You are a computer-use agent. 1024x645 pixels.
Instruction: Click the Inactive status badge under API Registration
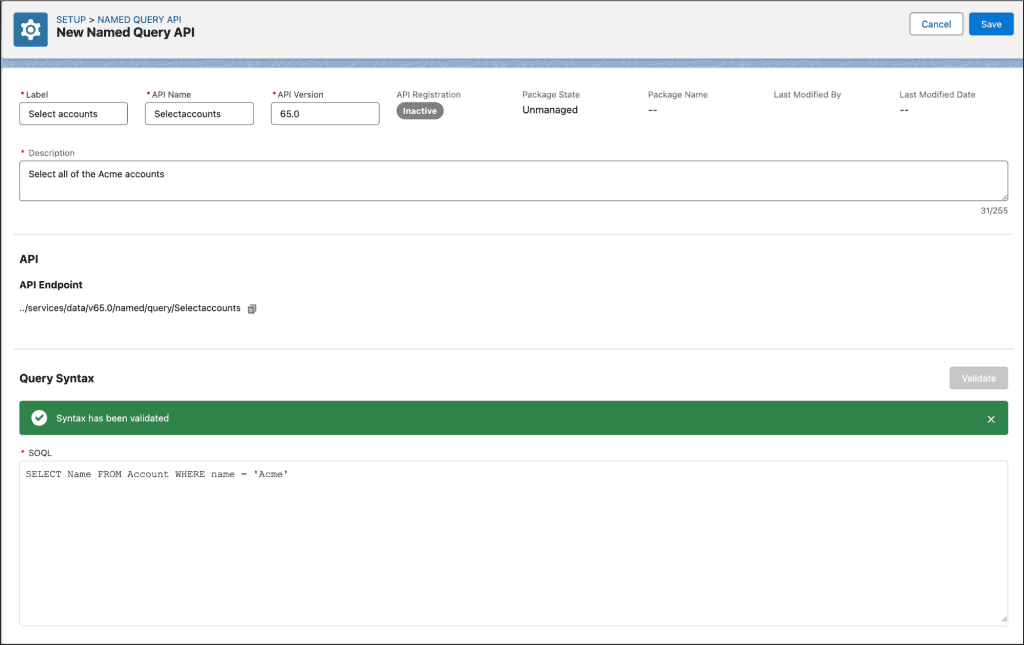[x=419, y=110]
